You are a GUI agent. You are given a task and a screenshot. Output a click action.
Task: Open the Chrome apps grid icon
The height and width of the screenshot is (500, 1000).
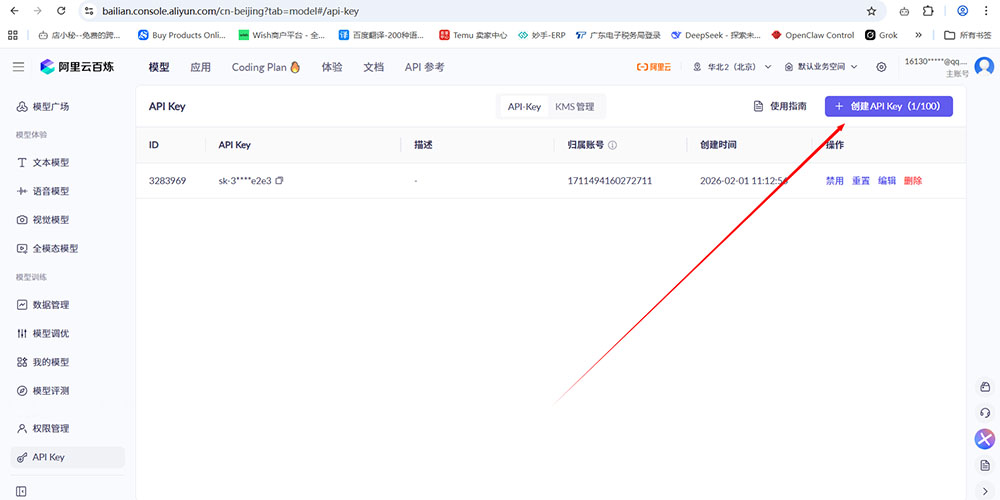coord(13,35)
